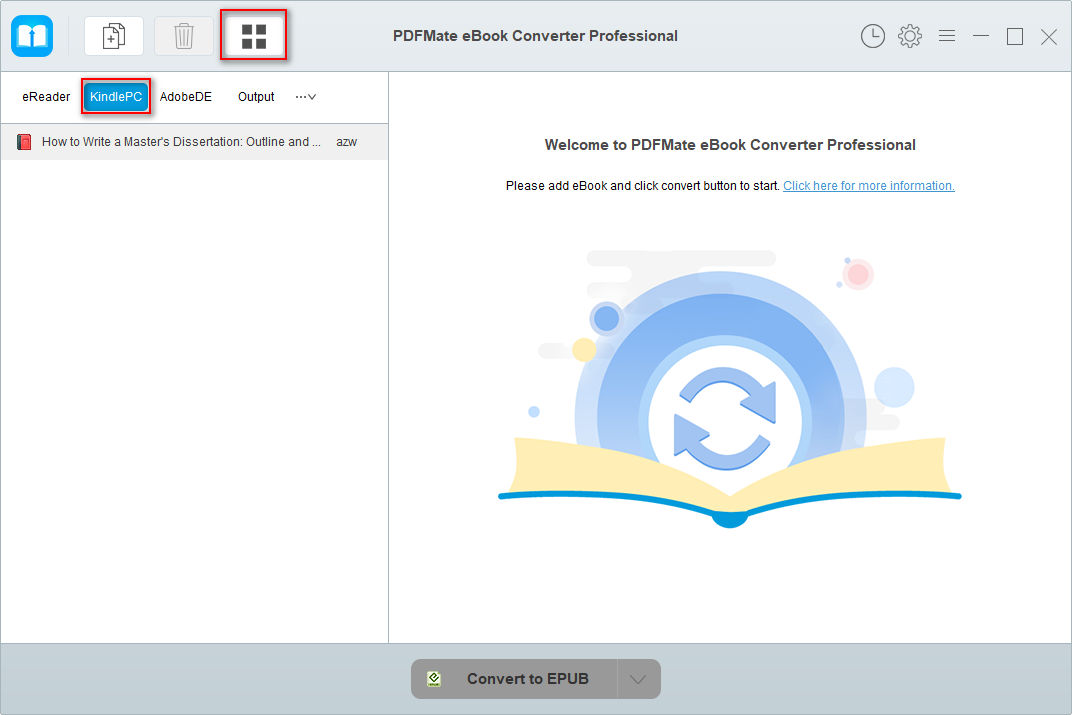Click the 'azw' format label of the book
Screen dimensions: 1072x715
[347, 142]
